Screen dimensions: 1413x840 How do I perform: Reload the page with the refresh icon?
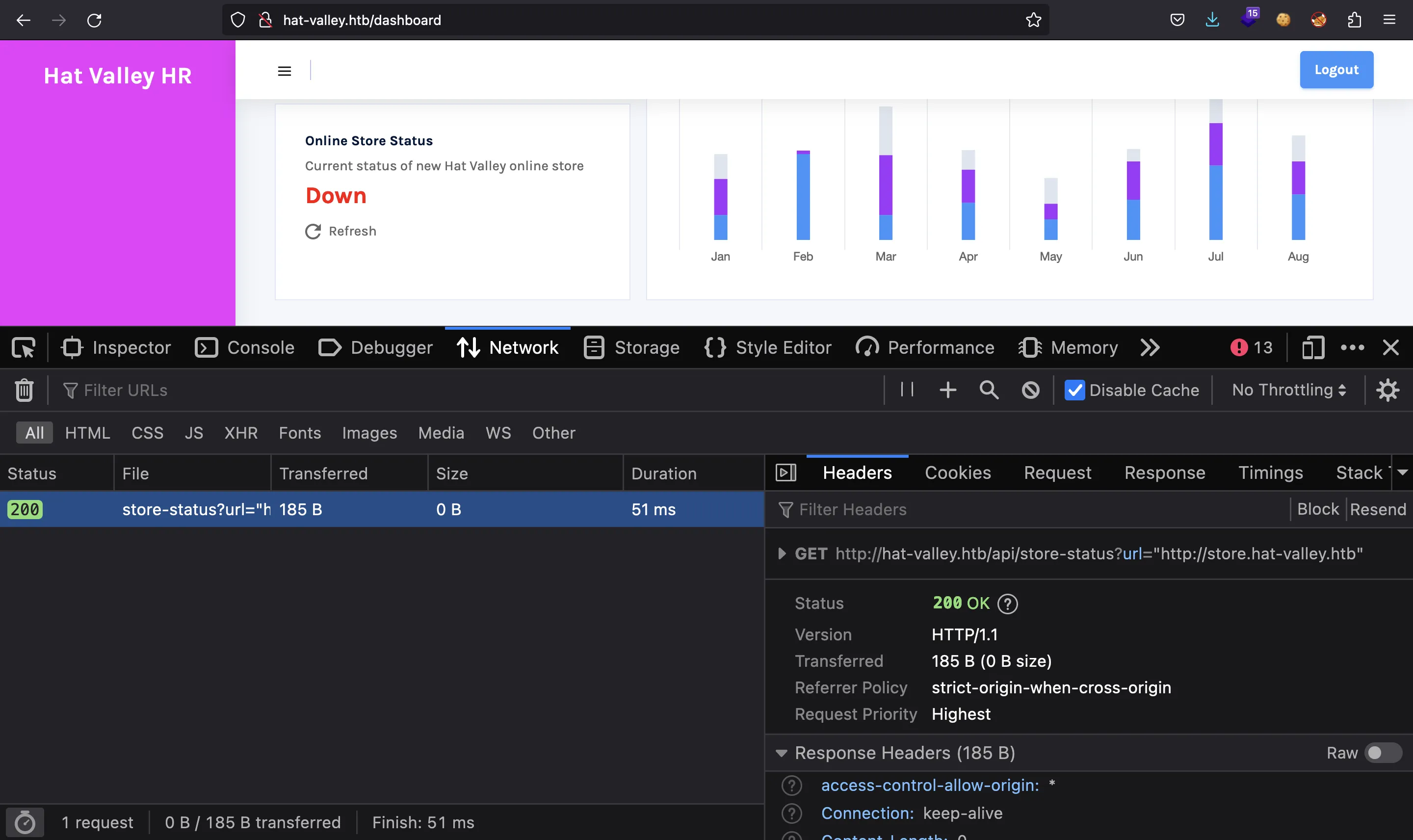[94, 21]
